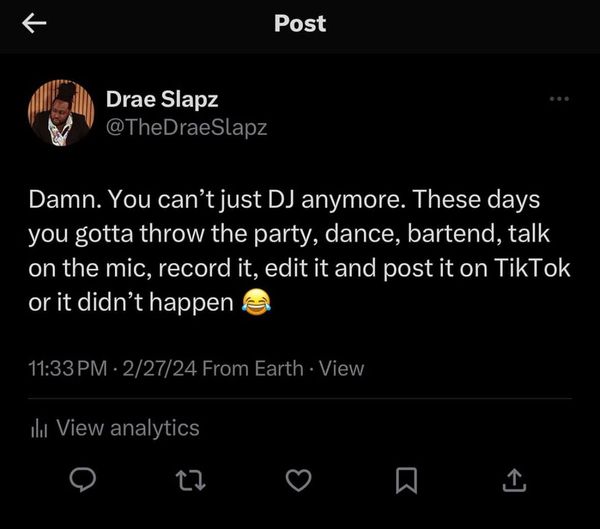600x529 pixels.
Task: Share the post using the share icon
Action: (x=512, y=482)
